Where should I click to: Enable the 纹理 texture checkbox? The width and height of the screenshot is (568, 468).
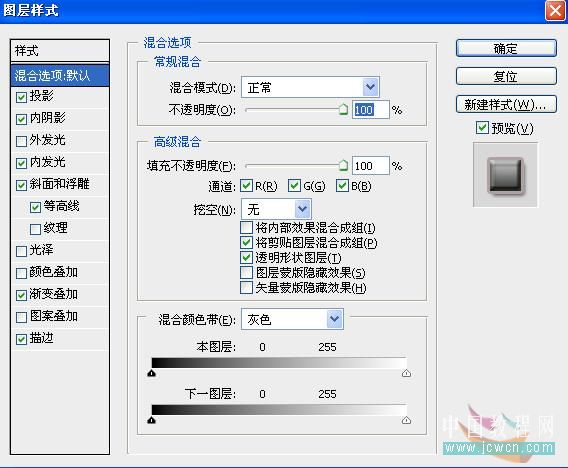tap(35, 229)
